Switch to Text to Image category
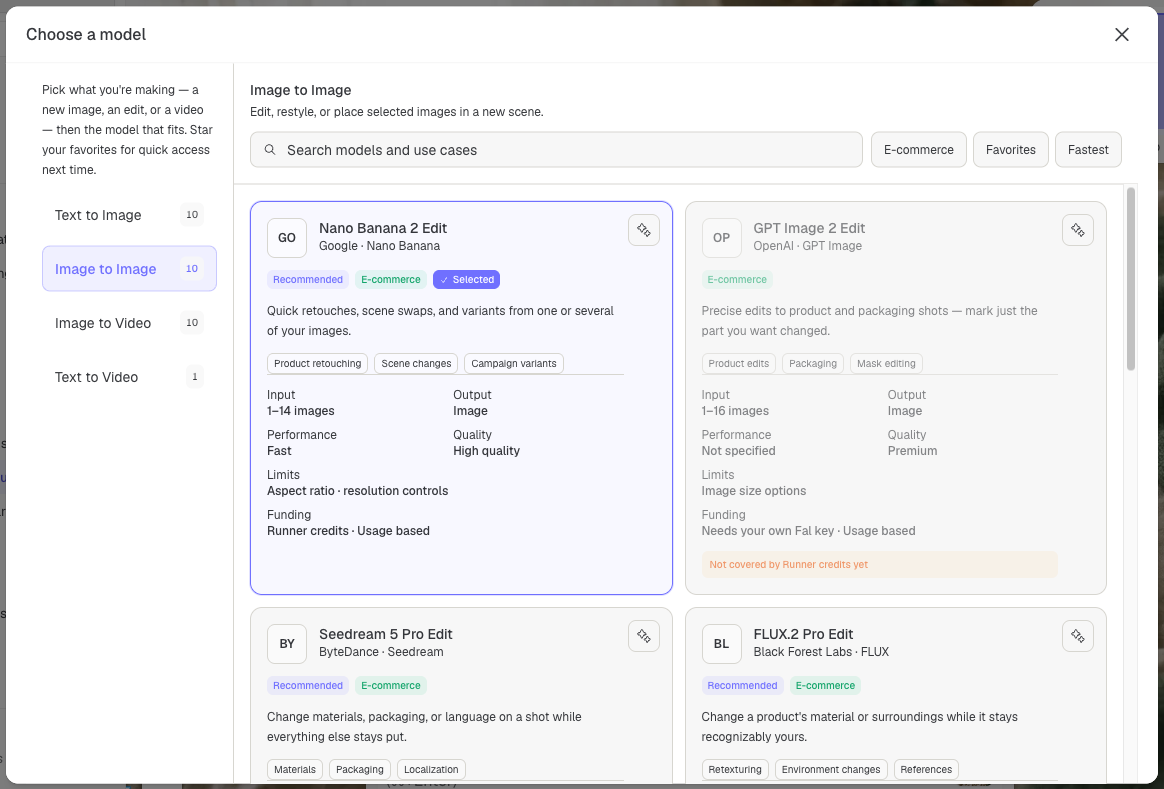 tap(129, 215)
